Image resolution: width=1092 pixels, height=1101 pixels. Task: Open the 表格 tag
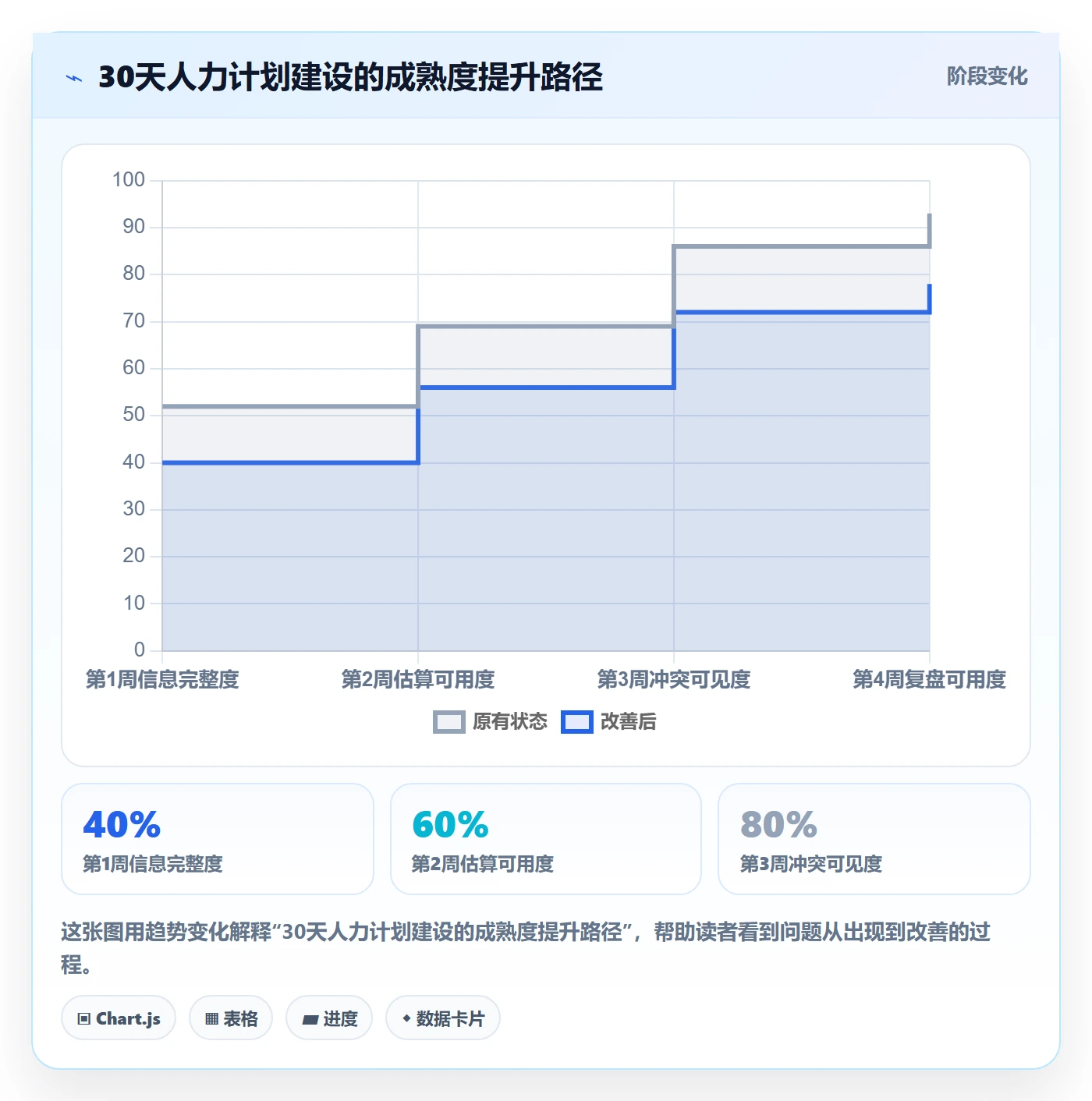[x=231, y=1018]
